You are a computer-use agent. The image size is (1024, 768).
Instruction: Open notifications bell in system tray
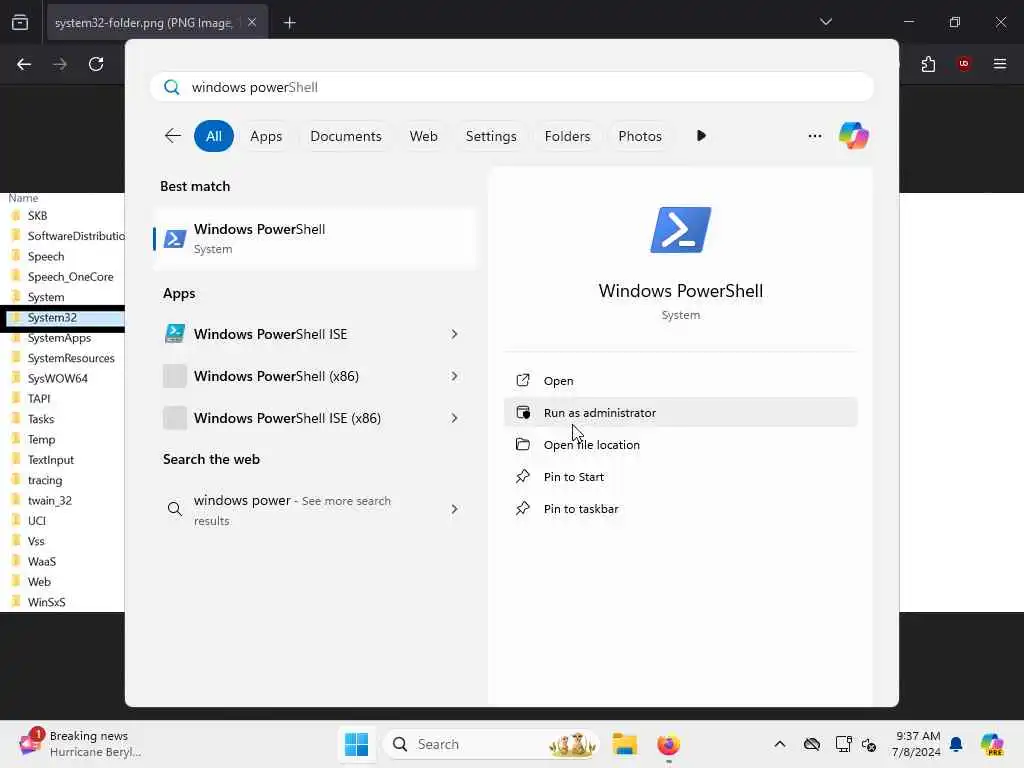click(x=956, y=744)
